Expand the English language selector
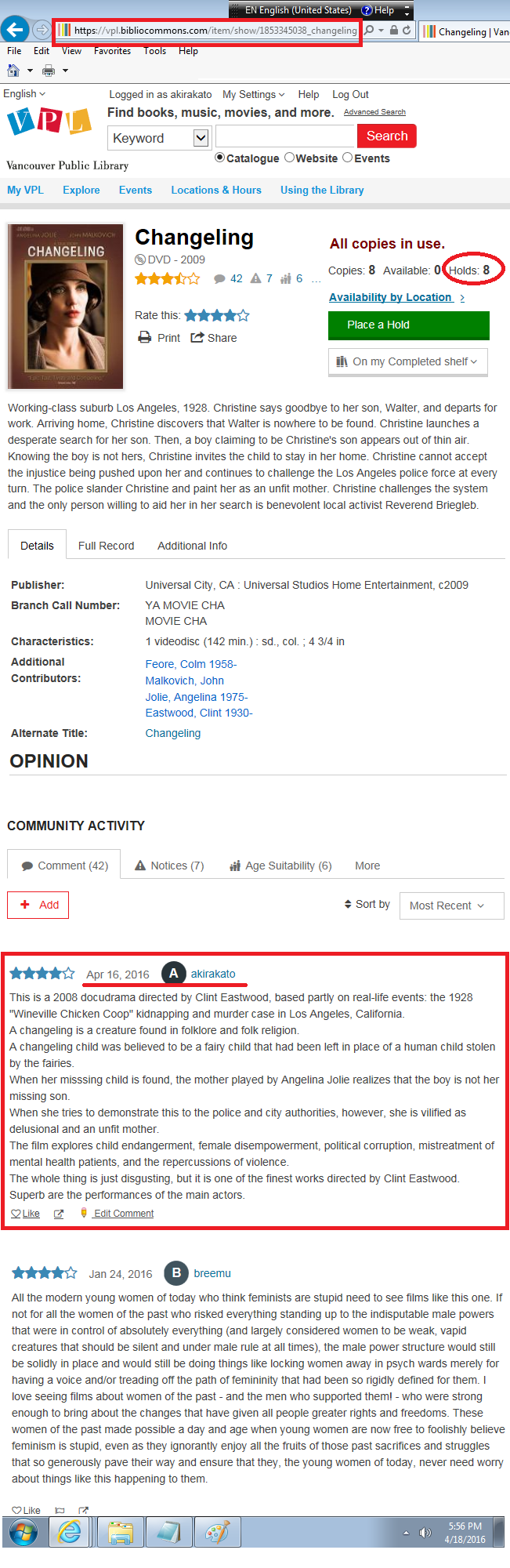510x1568 pixels. (24, 93)
